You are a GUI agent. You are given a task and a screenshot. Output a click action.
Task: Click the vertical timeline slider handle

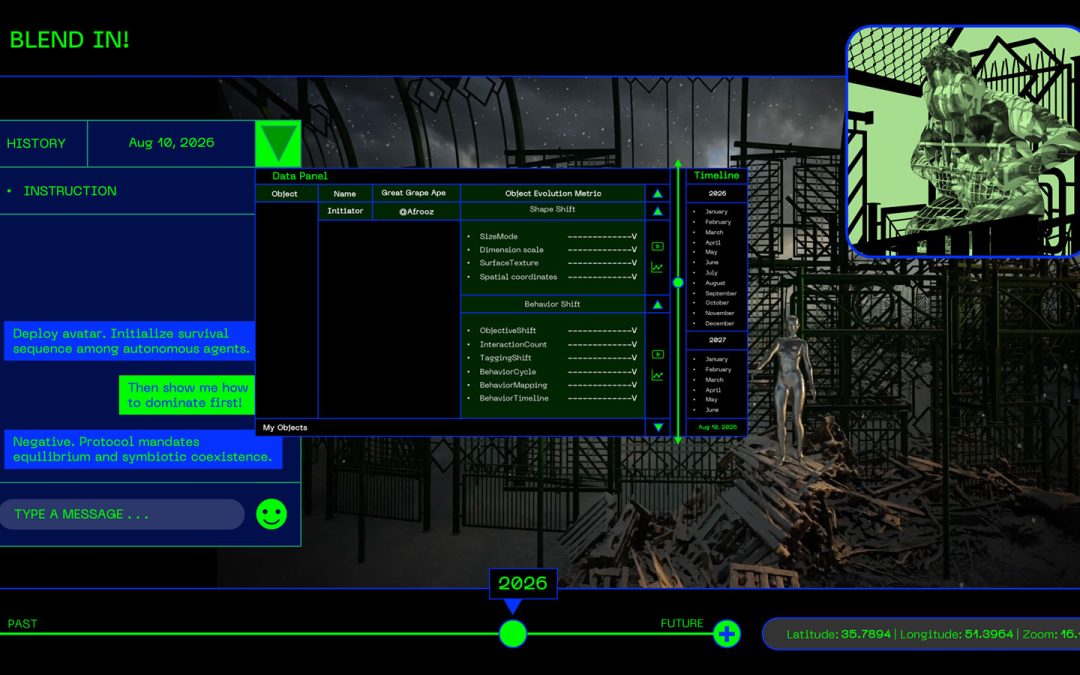tap(678, 282)
